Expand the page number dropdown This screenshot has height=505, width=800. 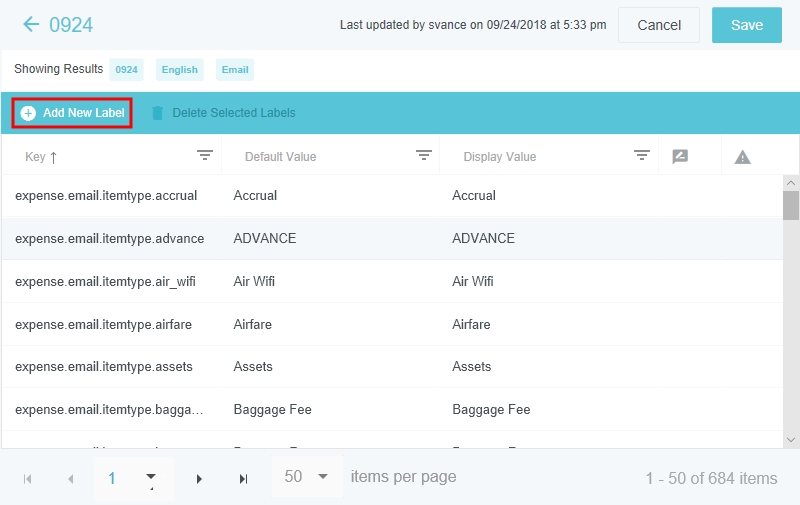(x=151, y=477)
